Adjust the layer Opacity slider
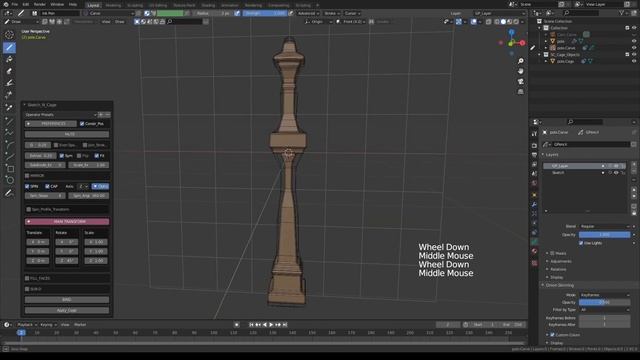 [x=604, y=235]
